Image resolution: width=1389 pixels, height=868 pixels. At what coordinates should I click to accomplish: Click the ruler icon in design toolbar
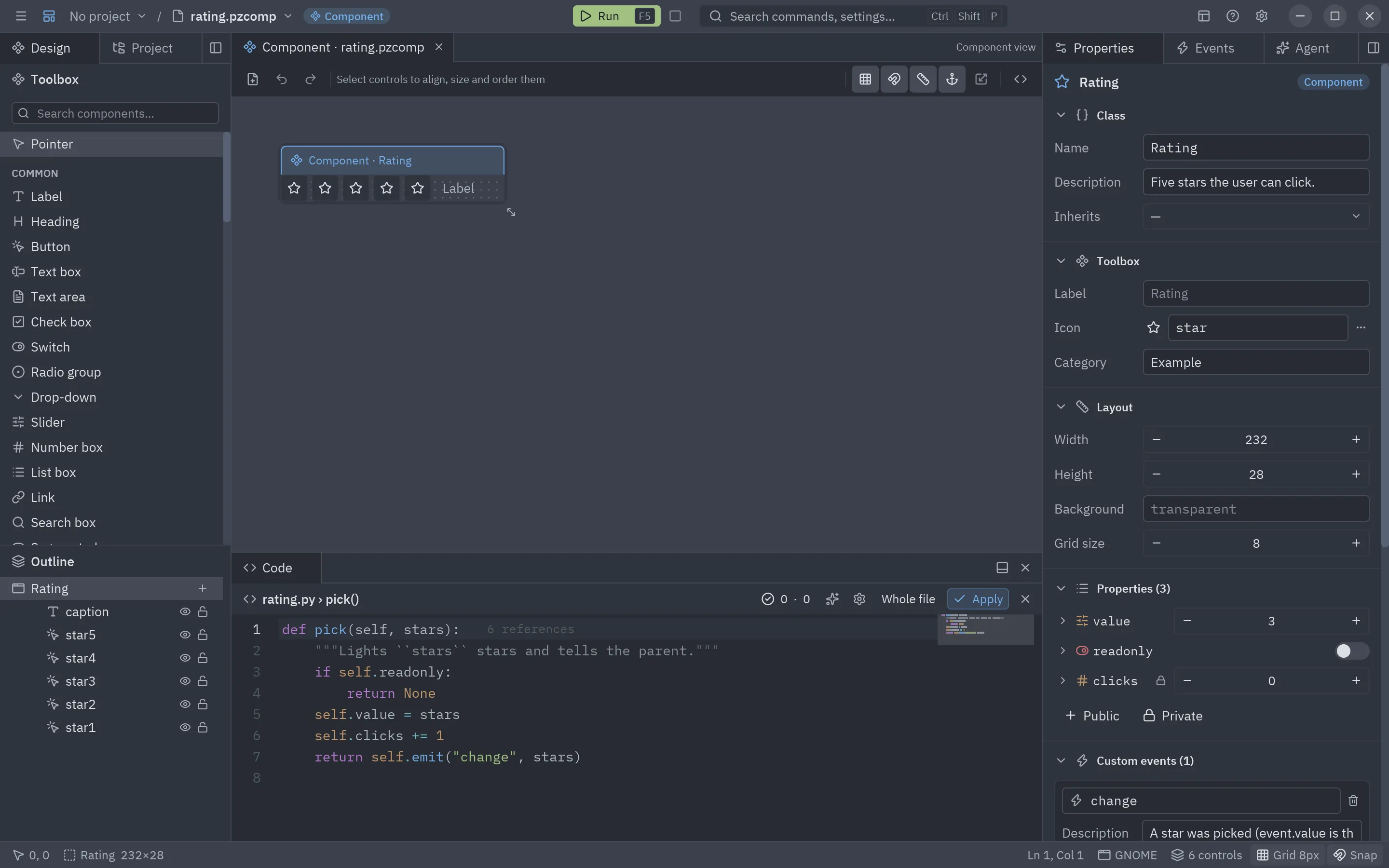click(x=923, y=79)
